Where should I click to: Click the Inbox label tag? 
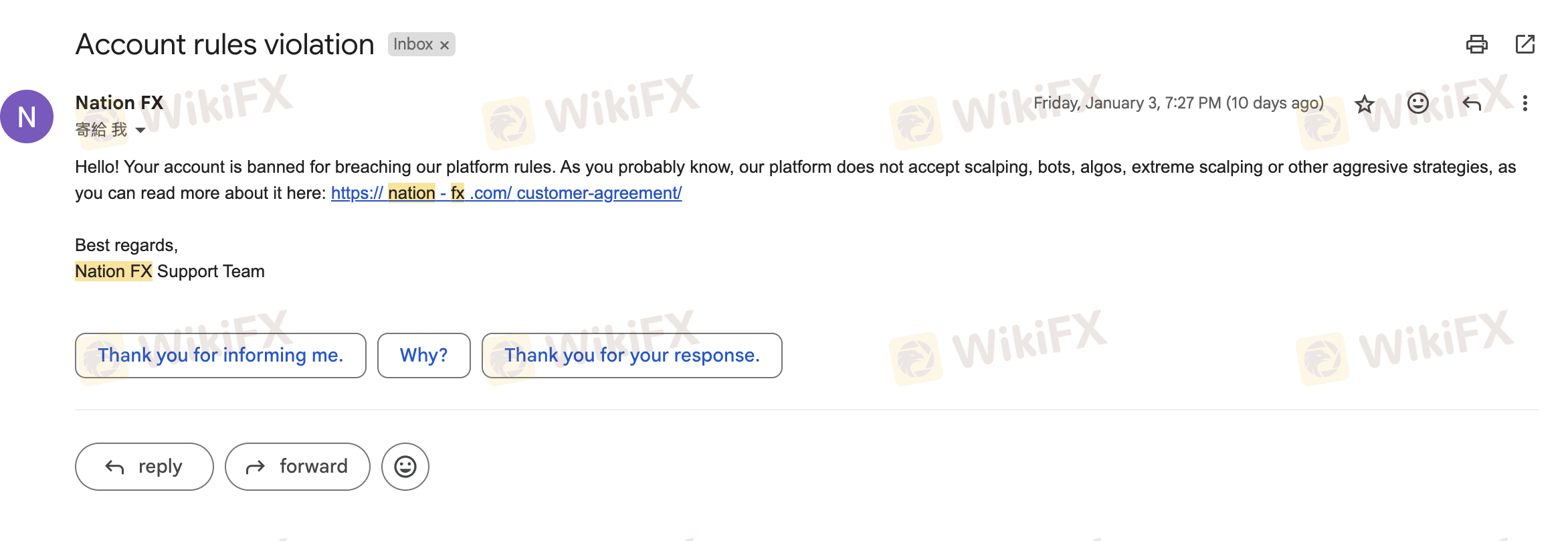click(413, 44)
